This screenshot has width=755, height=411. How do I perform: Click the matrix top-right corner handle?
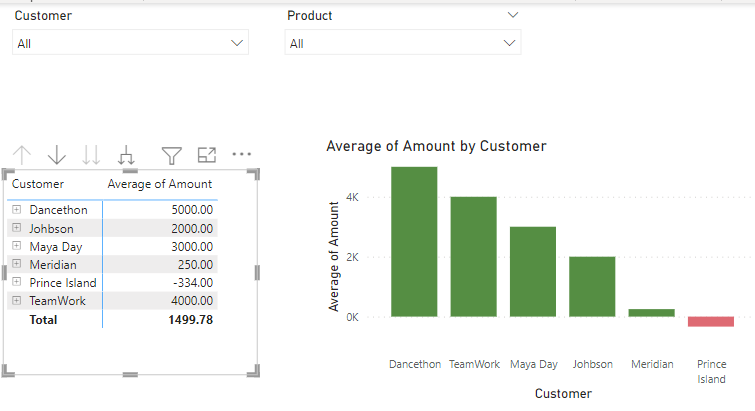point(254,174)
